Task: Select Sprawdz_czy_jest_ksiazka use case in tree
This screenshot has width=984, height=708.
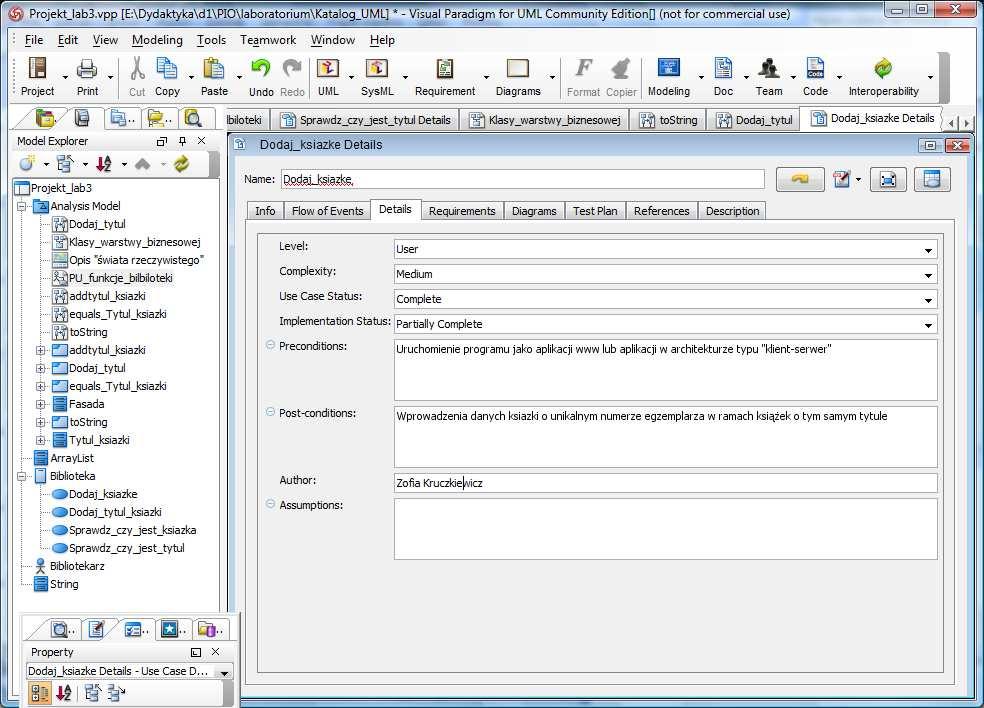Action: 132,530
